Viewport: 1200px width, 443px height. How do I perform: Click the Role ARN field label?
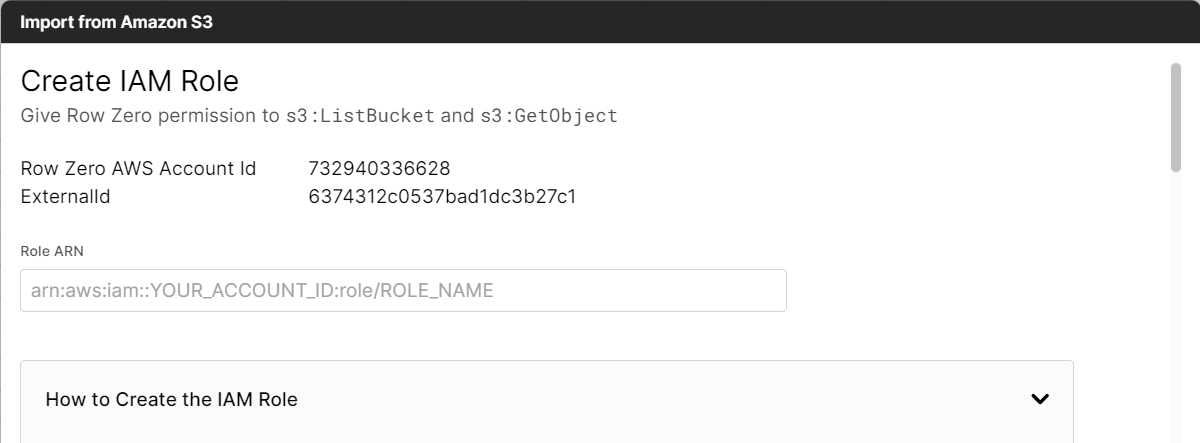tap(45, 251)
